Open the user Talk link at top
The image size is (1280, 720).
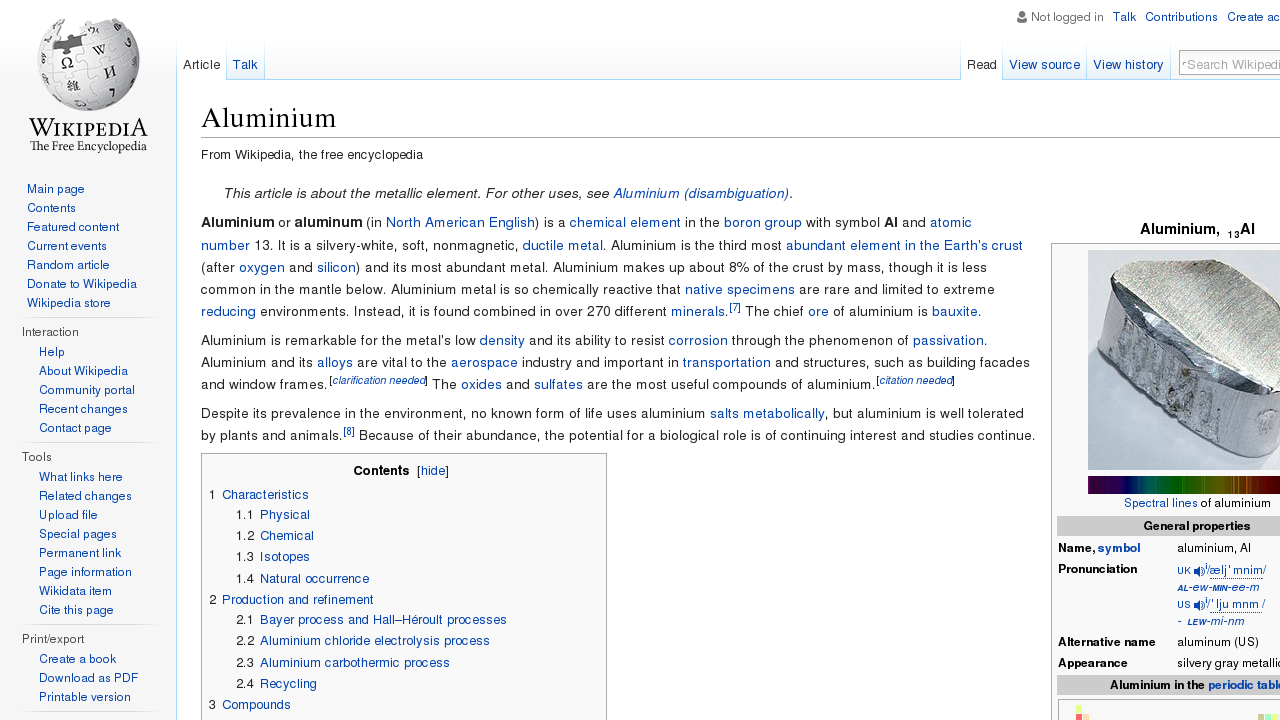click(1124, 17)
